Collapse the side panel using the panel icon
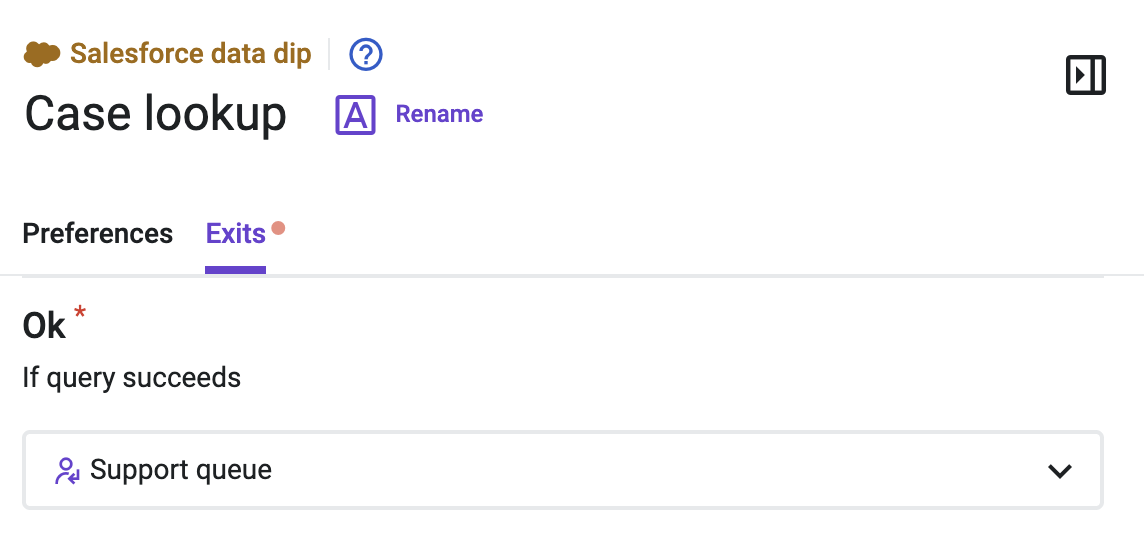 [1086, 75]
